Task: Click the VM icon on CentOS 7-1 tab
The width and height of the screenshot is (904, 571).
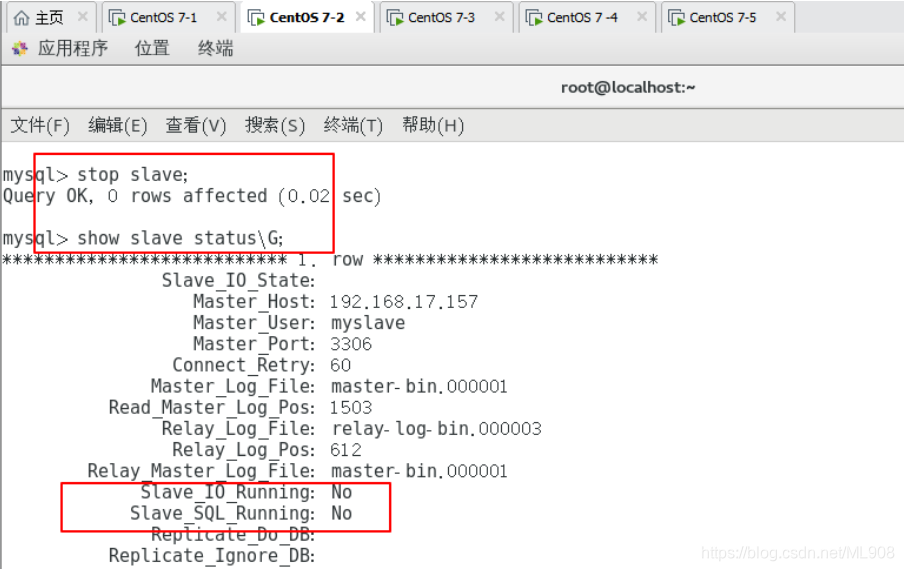Action: [118, 18]
